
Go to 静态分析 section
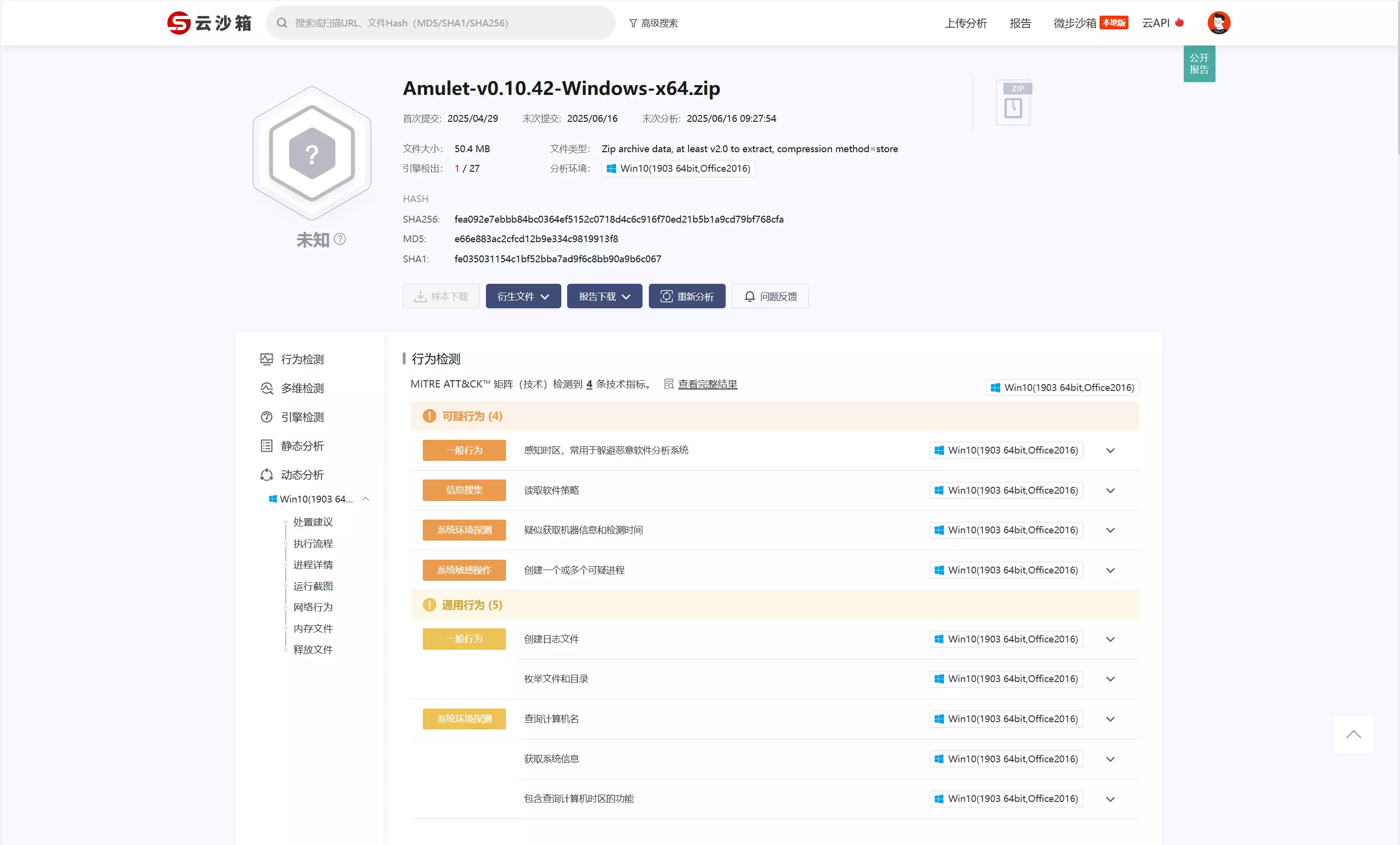pyautogui.click(x=302, y=446)
